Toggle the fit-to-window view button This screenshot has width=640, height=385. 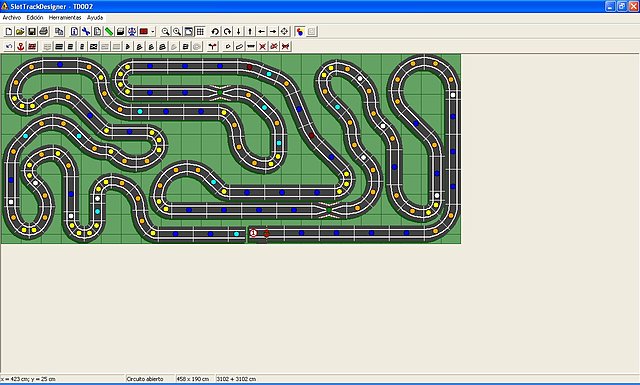pyautogui.click(x=189, y=31)
